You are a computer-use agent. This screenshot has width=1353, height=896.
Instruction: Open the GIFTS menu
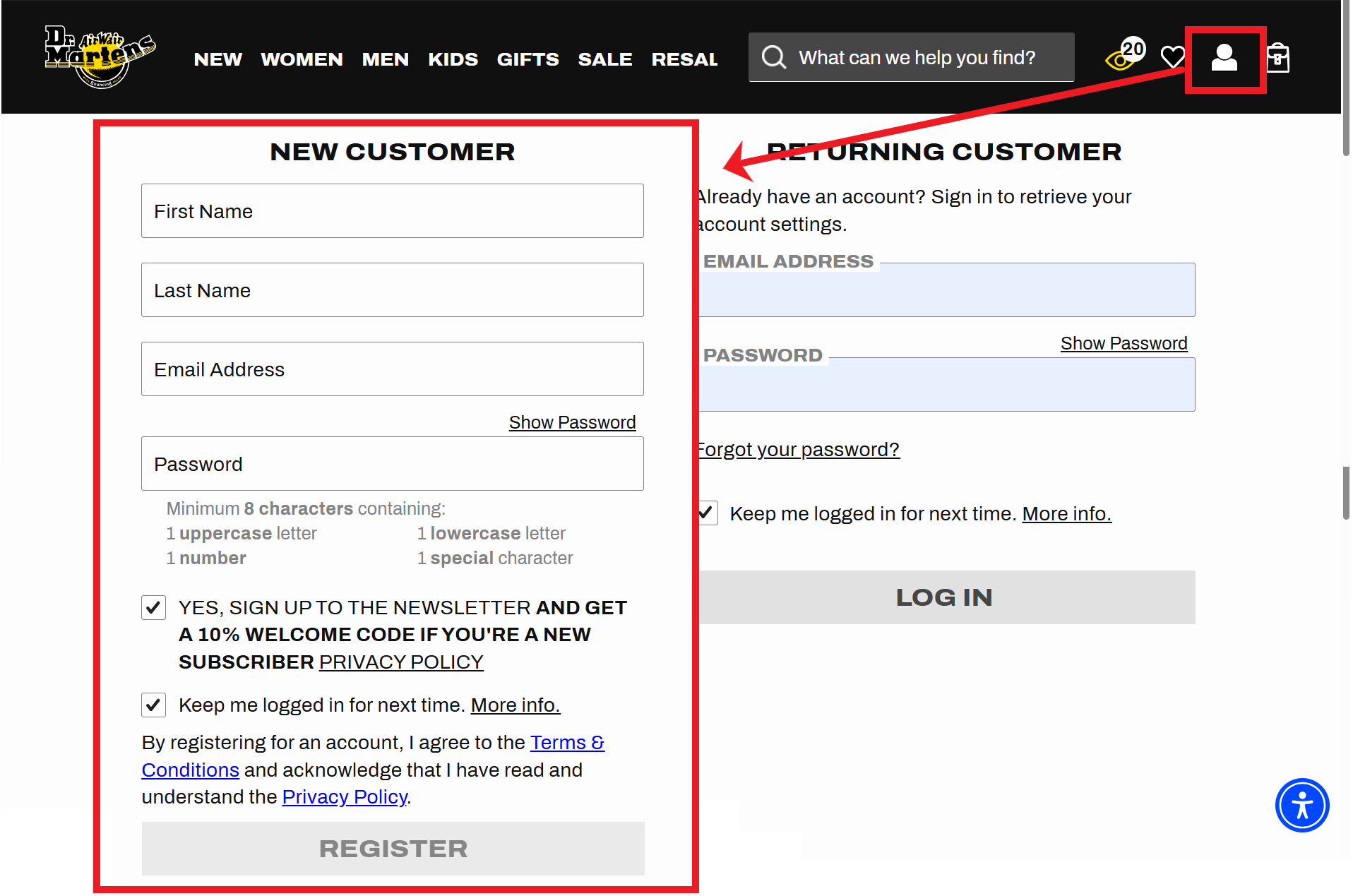click(528, 59)
